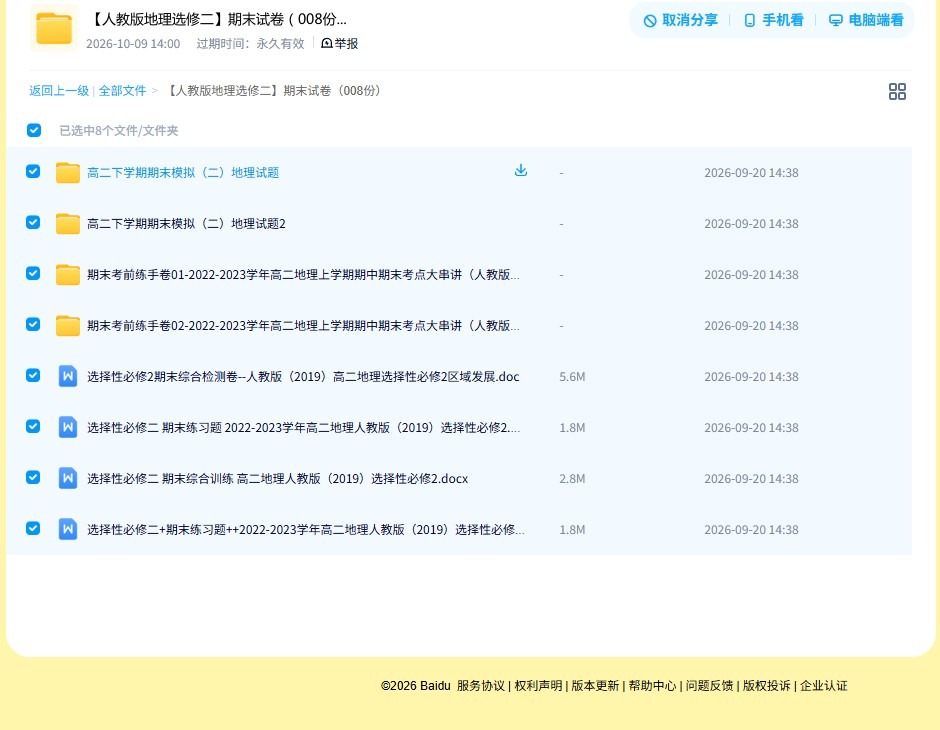Click the 5.6M file size value
The height and width of the screenshot is (730, 940).
[572, 376]
